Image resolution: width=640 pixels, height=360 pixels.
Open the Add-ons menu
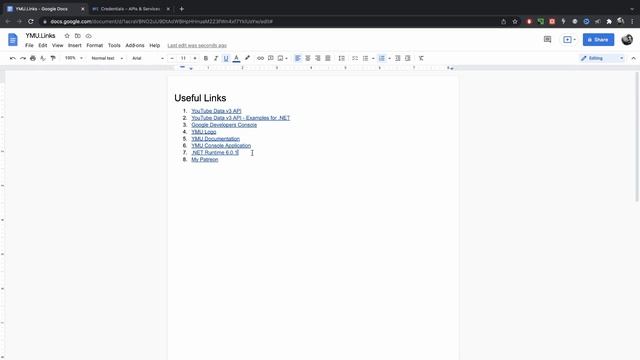(135, 45)
